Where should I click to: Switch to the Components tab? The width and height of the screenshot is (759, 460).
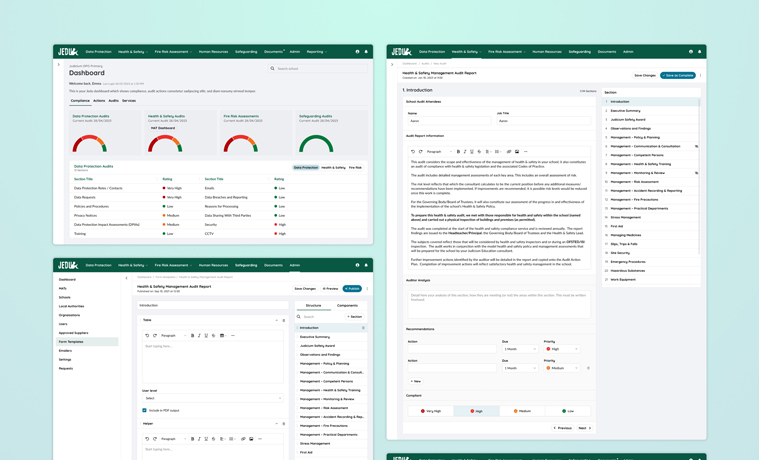click(x=347, y=306)
